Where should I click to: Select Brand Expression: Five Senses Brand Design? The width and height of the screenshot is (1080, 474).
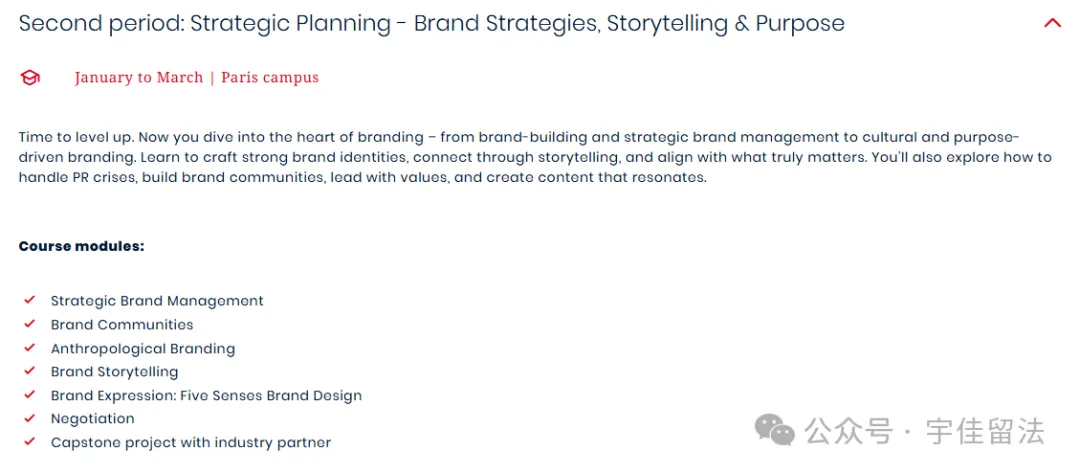[206, 395]
